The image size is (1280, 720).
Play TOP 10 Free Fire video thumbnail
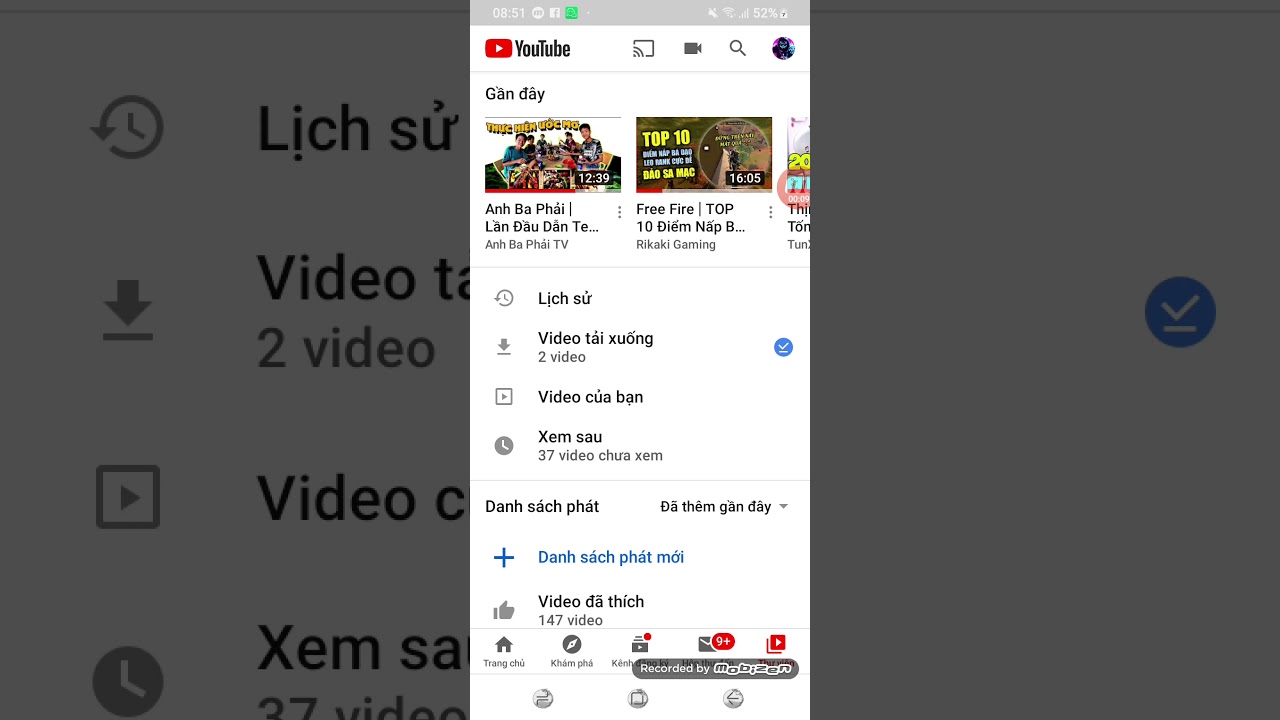click(704, 154)
